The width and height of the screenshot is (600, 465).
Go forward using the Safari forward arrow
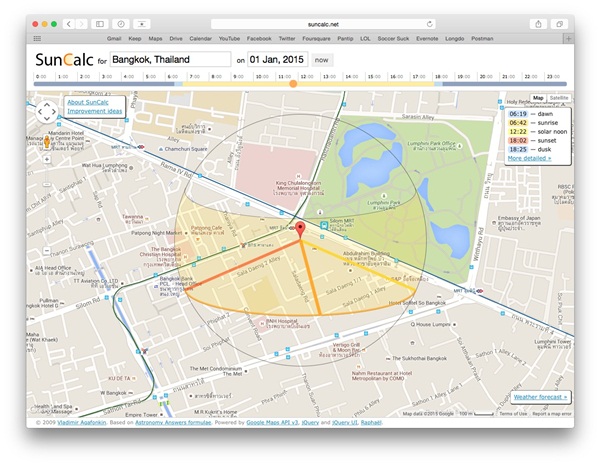coord(82,24)
